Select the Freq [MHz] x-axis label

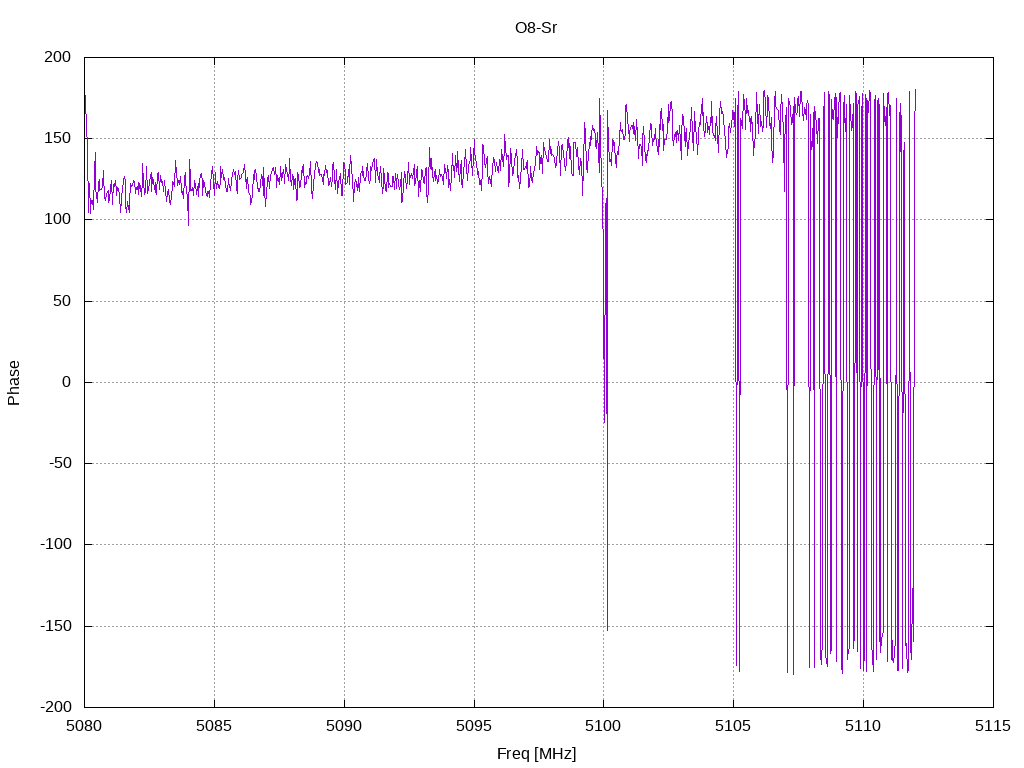point(536,754)
